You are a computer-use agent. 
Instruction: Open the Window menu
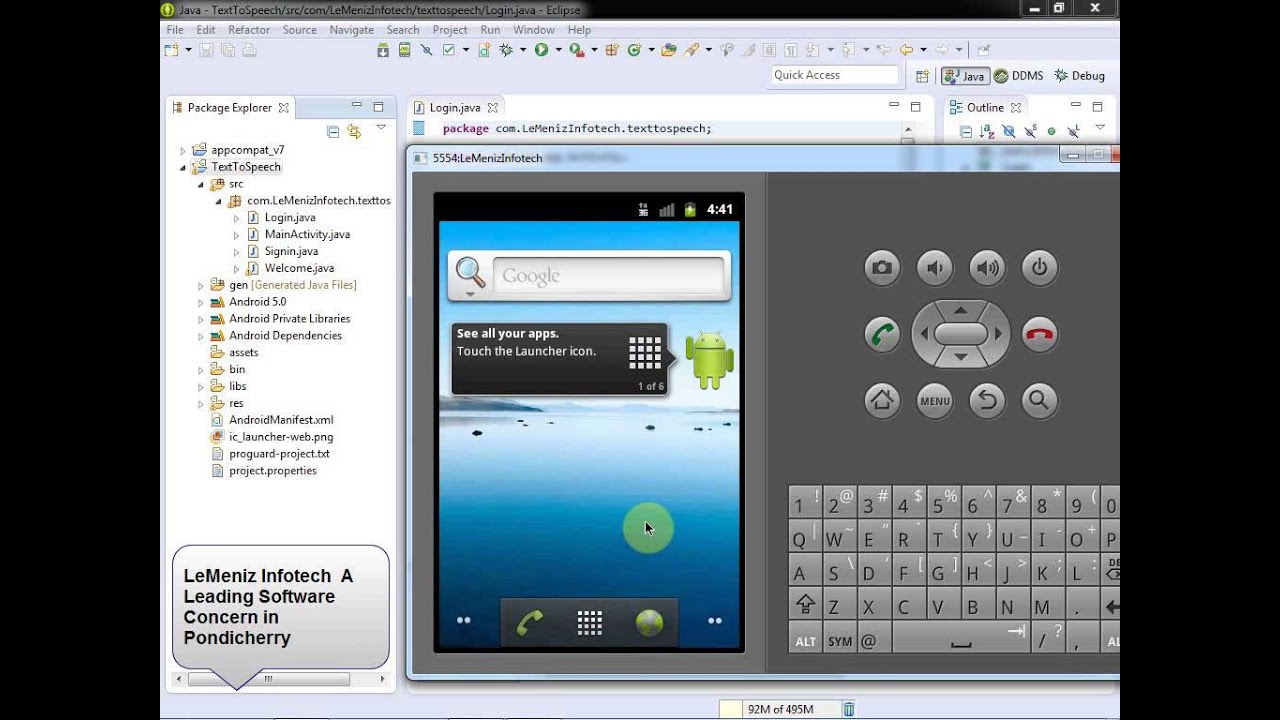point(534,30)
